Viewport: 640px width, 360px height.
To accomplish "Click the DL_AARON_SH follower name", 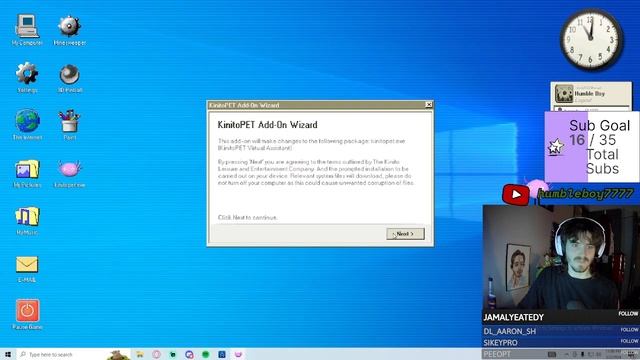I will click(x=509, y=331).
